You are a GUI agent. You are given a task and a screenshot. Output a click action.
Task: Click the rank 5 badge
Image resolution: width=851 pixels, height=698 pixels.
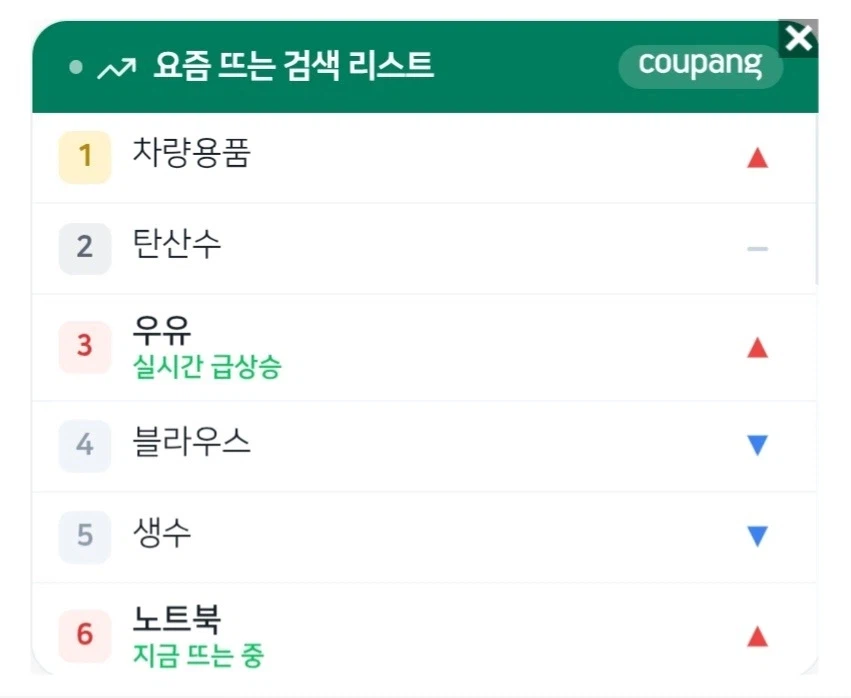tap(85, 537)
